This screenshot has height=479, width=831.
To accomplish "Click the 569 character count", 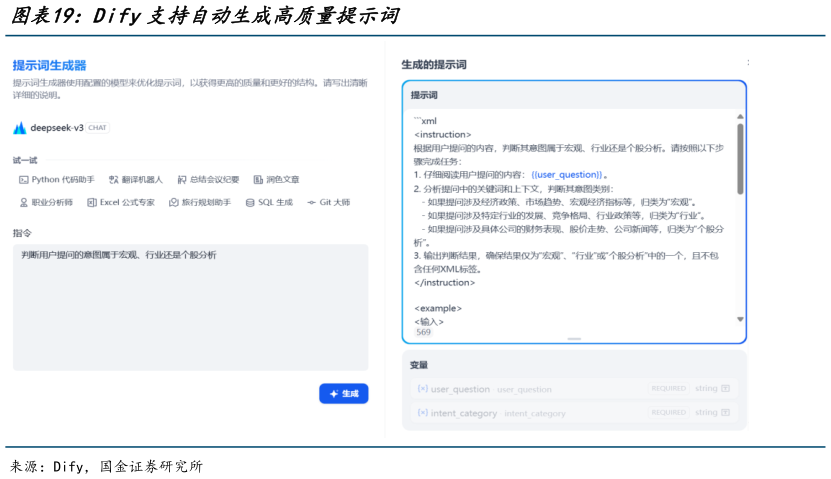I will [423, 332].
